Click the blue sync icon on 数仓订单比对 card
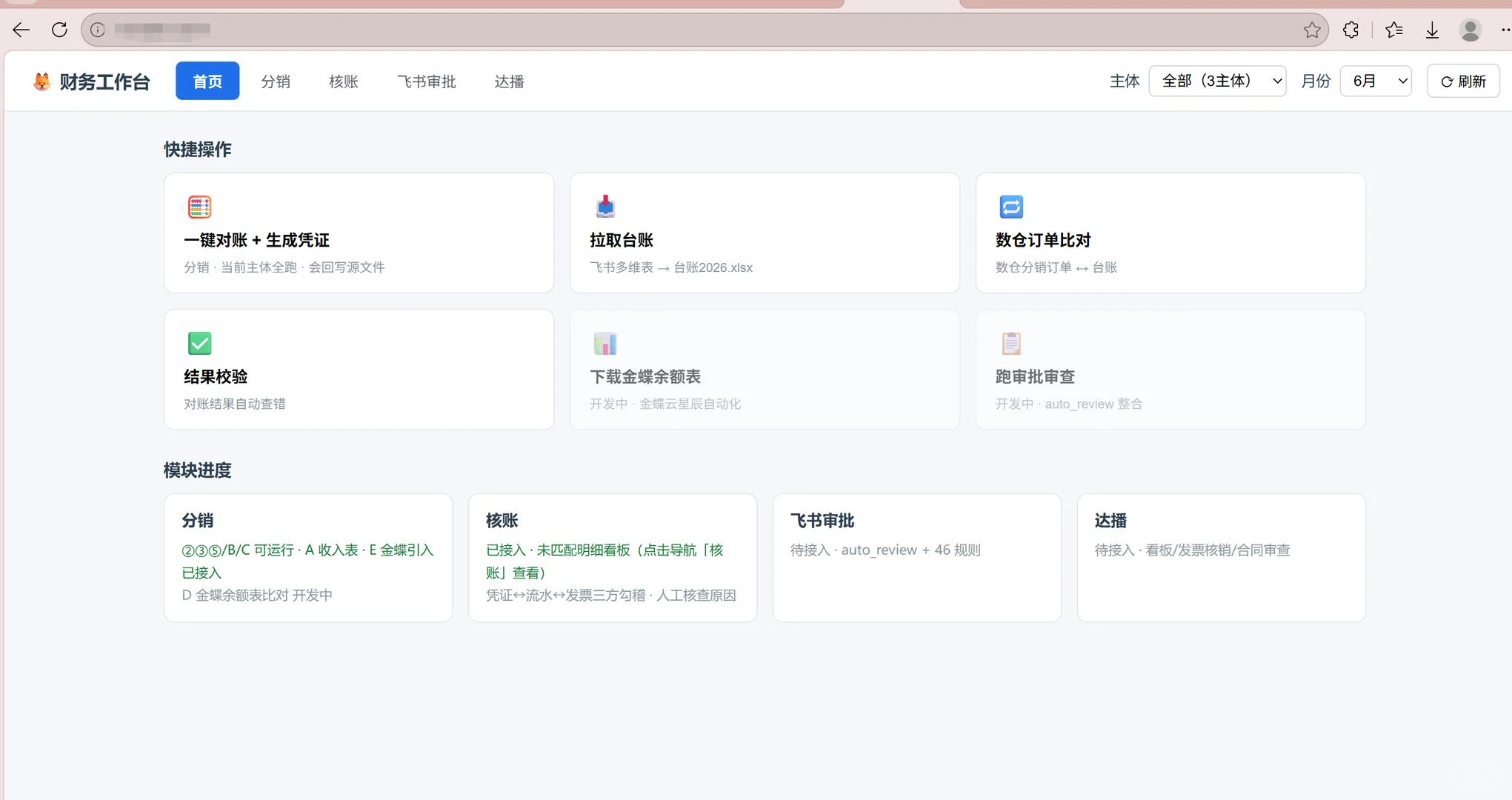Viewport: 1512px width, 800px height. (x=1011, y=207)
